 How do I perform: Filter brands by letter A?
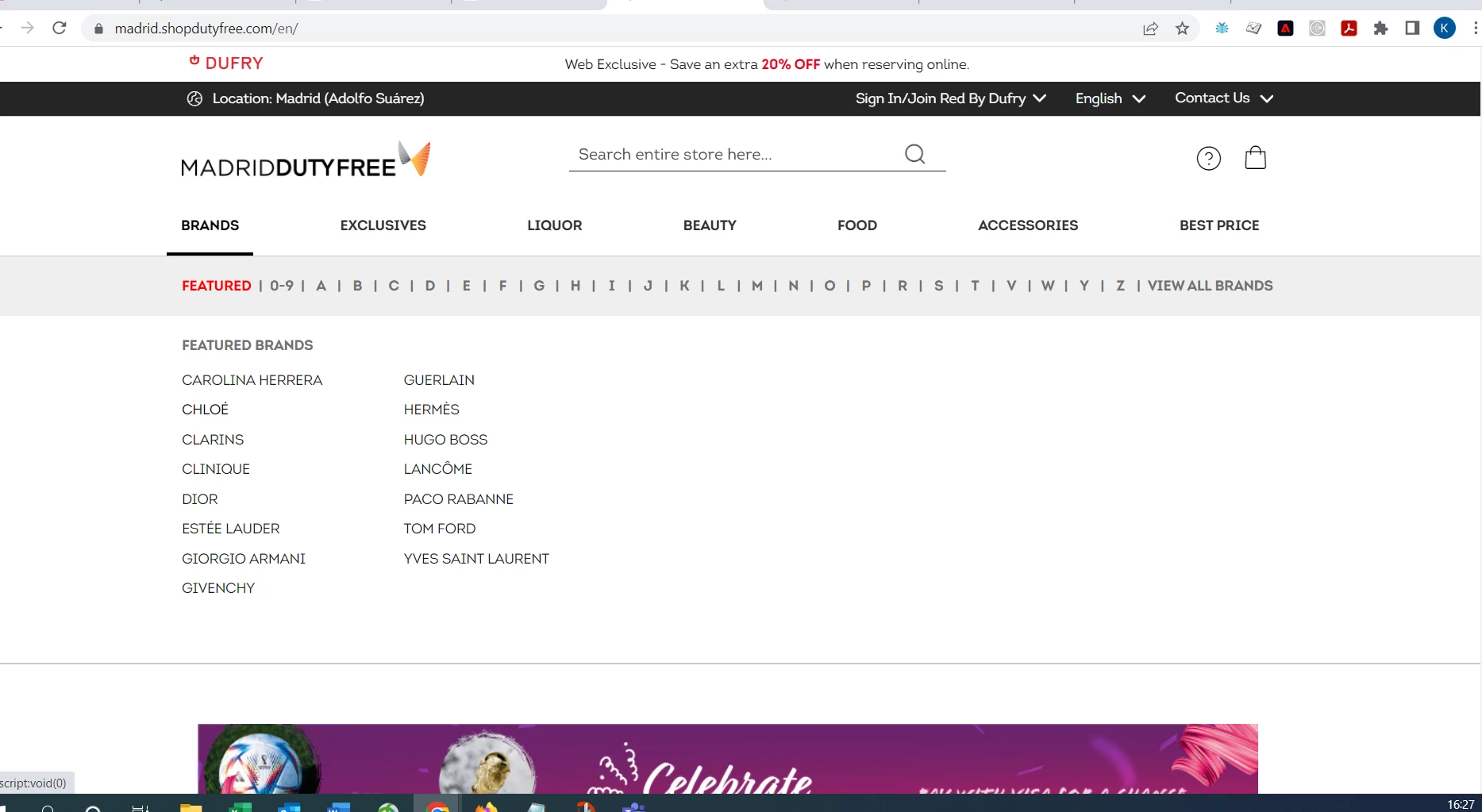[x=321, y=286]
